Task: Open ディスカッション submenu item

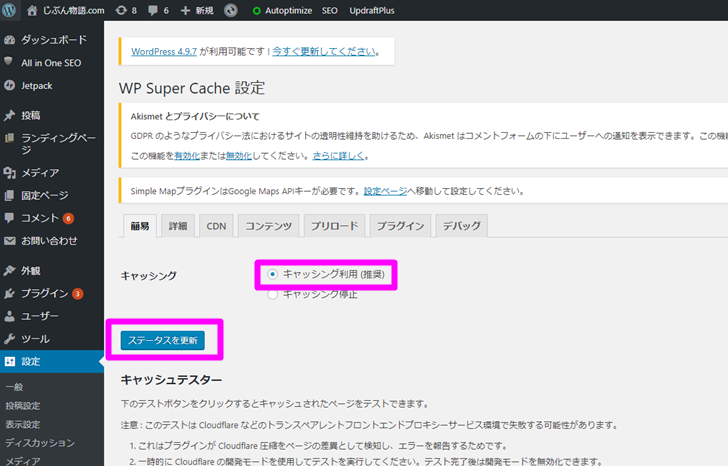Action: click(40, 443)
